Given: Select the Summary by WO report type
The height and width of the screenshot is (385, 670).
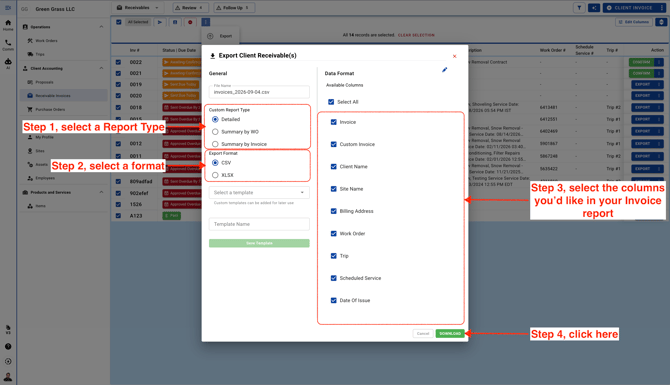Looking at the screenshot, I should tap(215, 132).
